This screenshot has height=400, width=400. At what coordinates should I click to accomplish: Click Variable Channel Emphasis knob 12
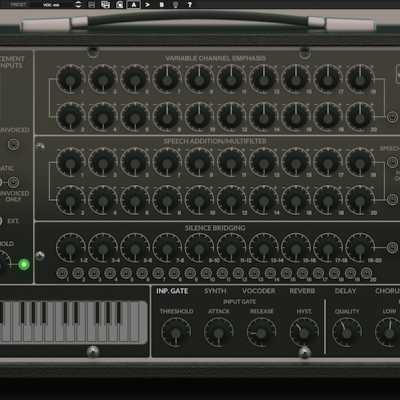point(231,117)
